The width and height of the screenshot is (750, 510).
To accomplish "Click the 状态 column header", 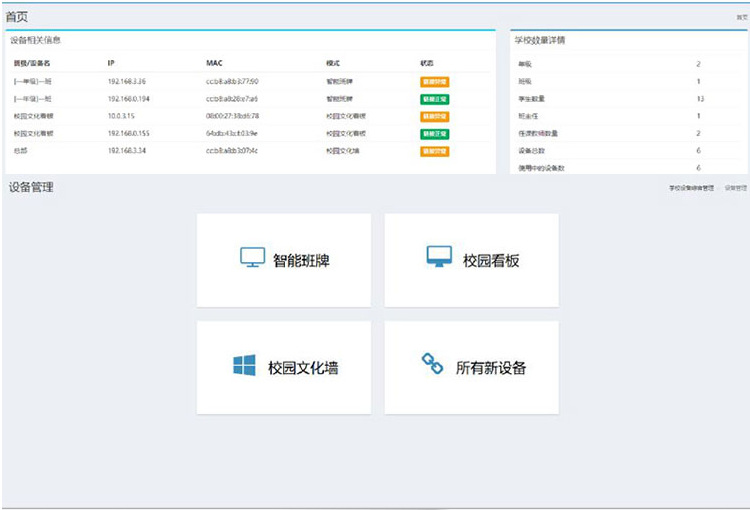I will tap(427, 63).
